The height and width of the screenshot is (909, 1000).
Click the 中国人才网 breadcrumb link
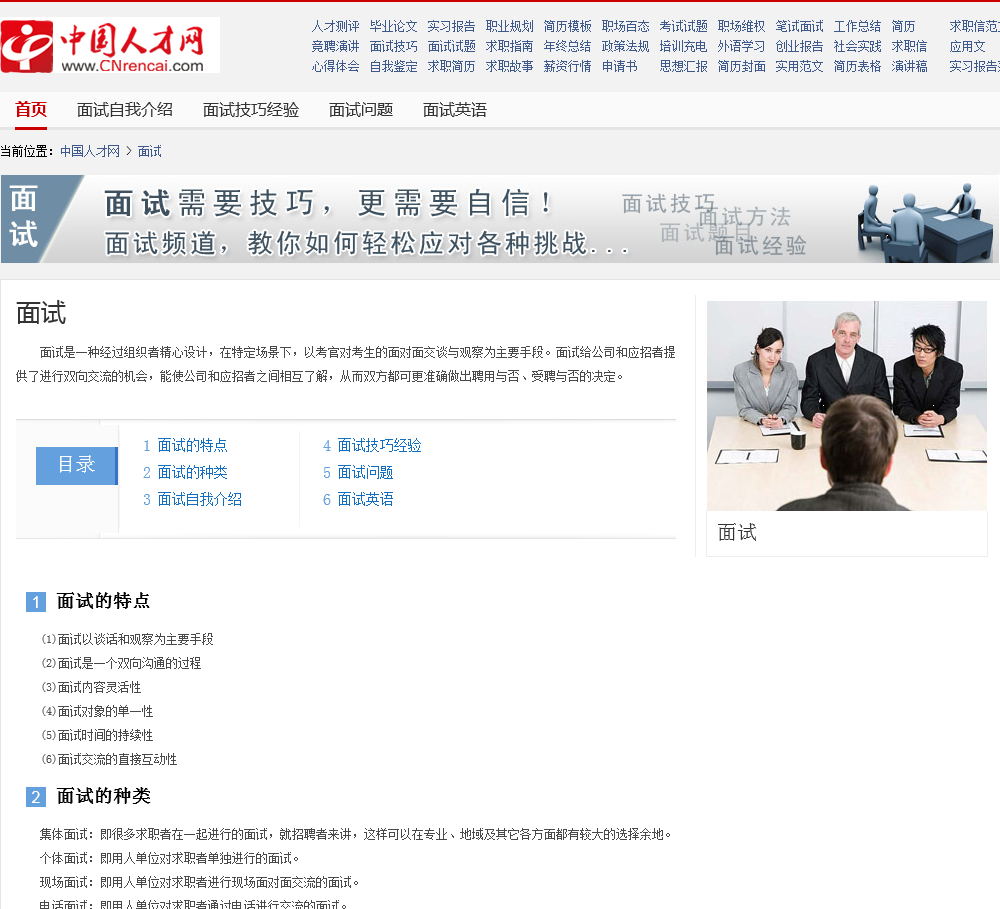pyautogui.click(x=90, y=151)
